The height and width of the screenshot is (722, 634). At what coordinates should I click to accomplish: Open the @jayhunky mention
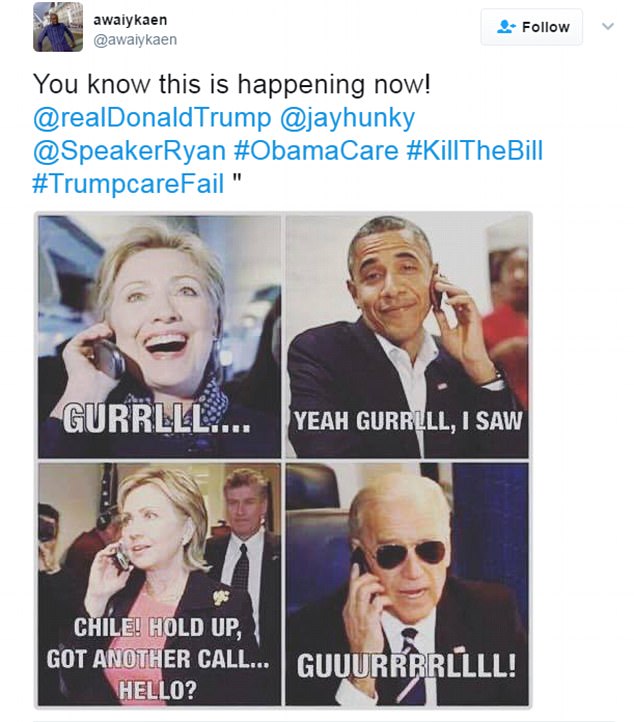pyautogui.click(x=348, y=118)
